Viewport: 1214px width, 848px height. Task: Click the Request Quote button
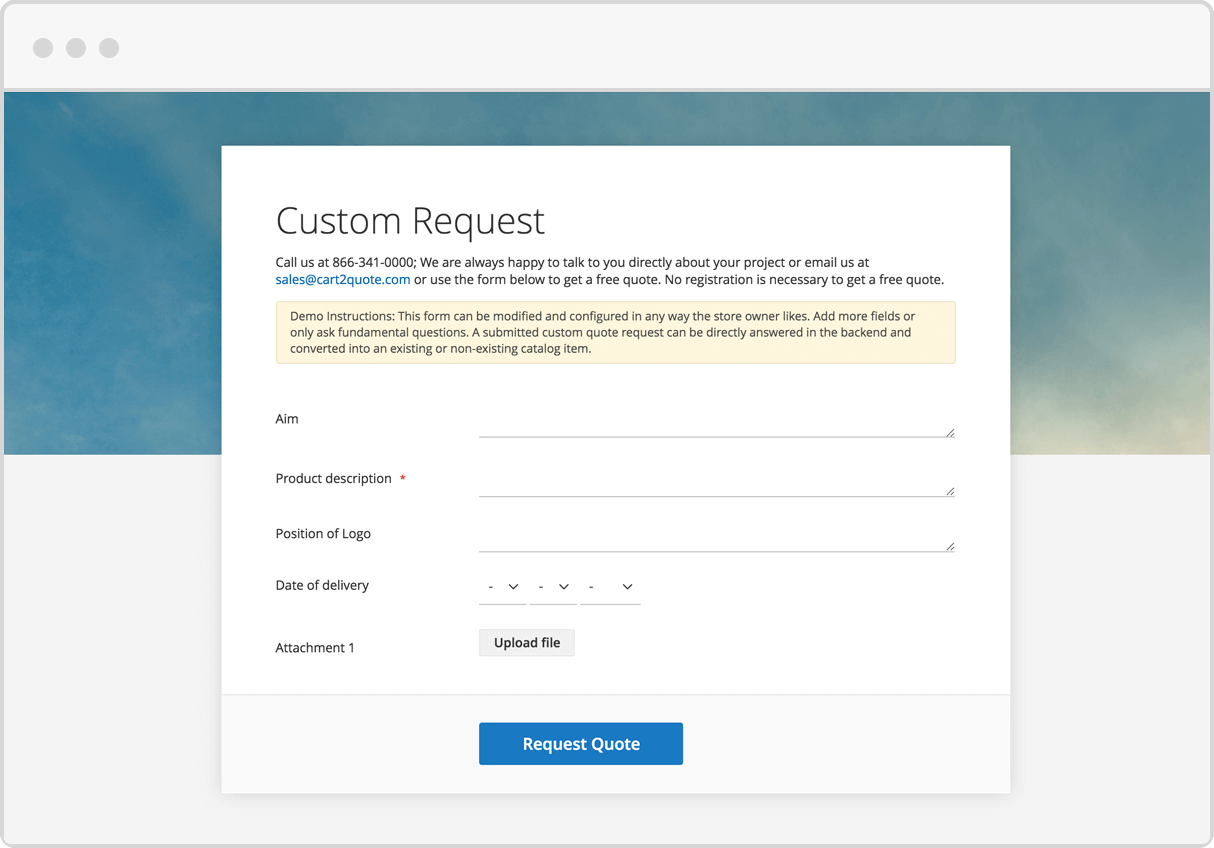581,744
